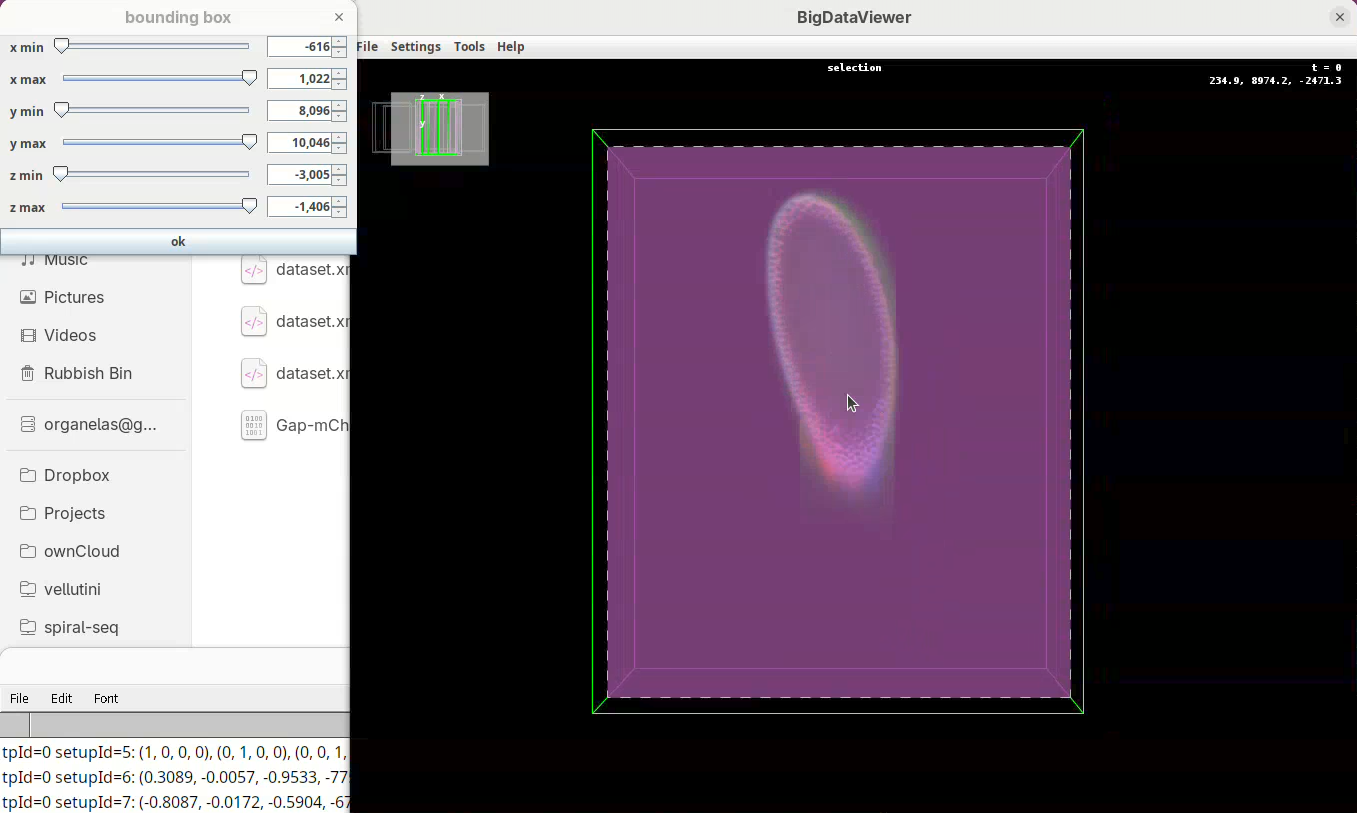
Task: Open the Settings menu in BigDataViewer
Action: 415,47
